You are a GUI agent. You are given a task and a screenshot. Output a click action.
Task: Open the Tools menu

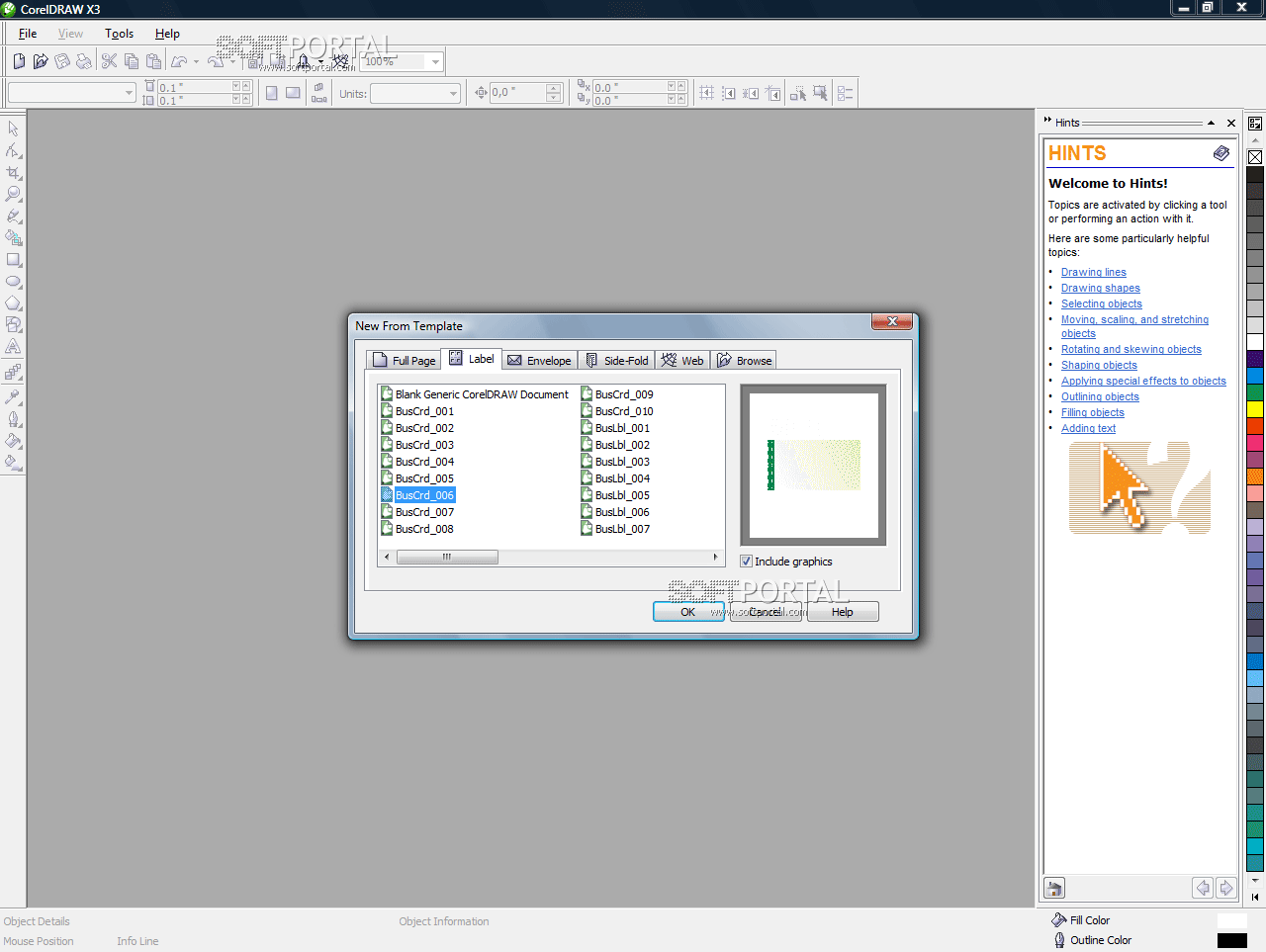coord(119,34)
